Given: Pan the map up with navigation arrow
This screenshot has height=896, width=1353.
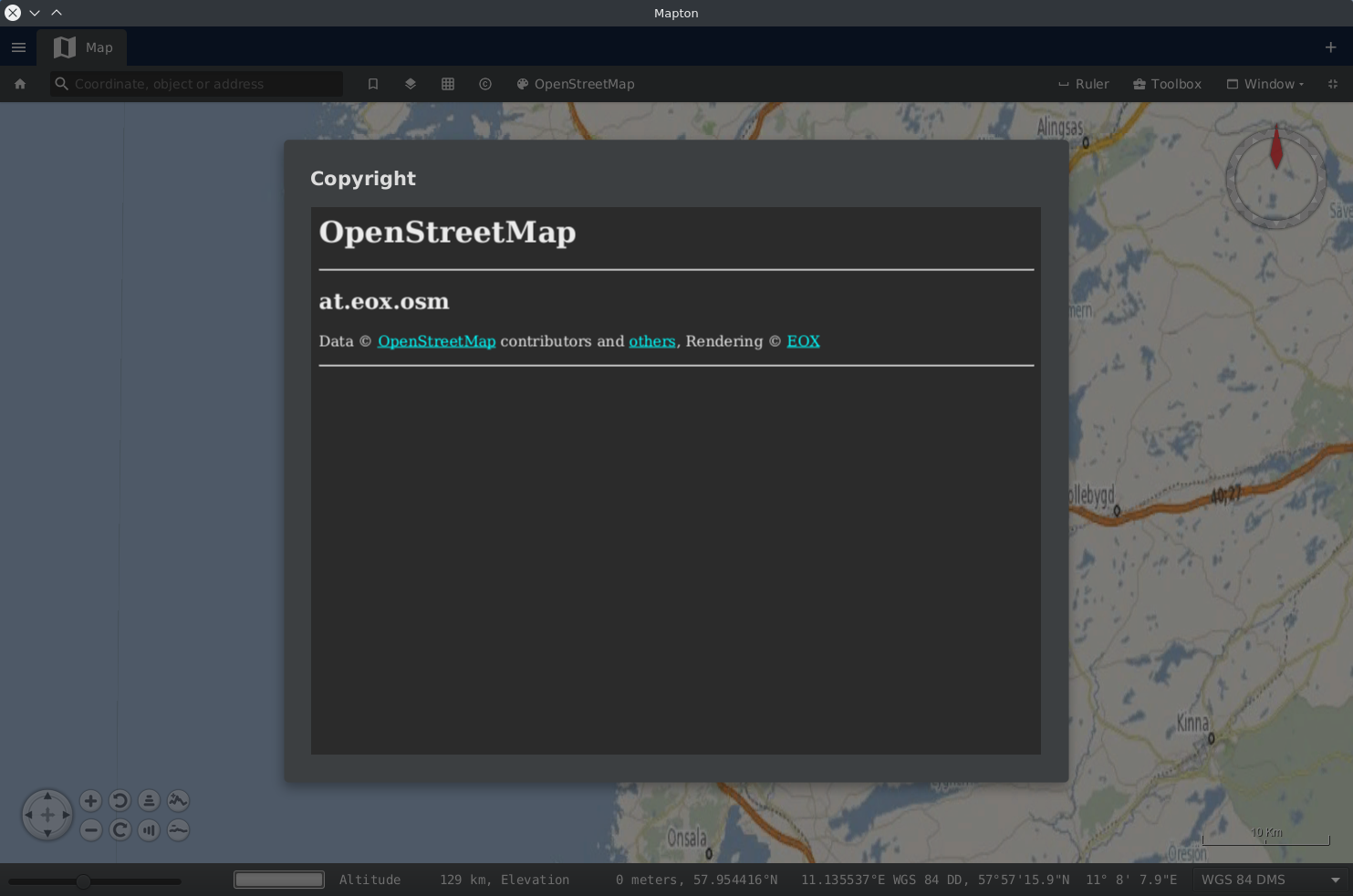Looking at the screenshot, I should click(x=47, y=797).
